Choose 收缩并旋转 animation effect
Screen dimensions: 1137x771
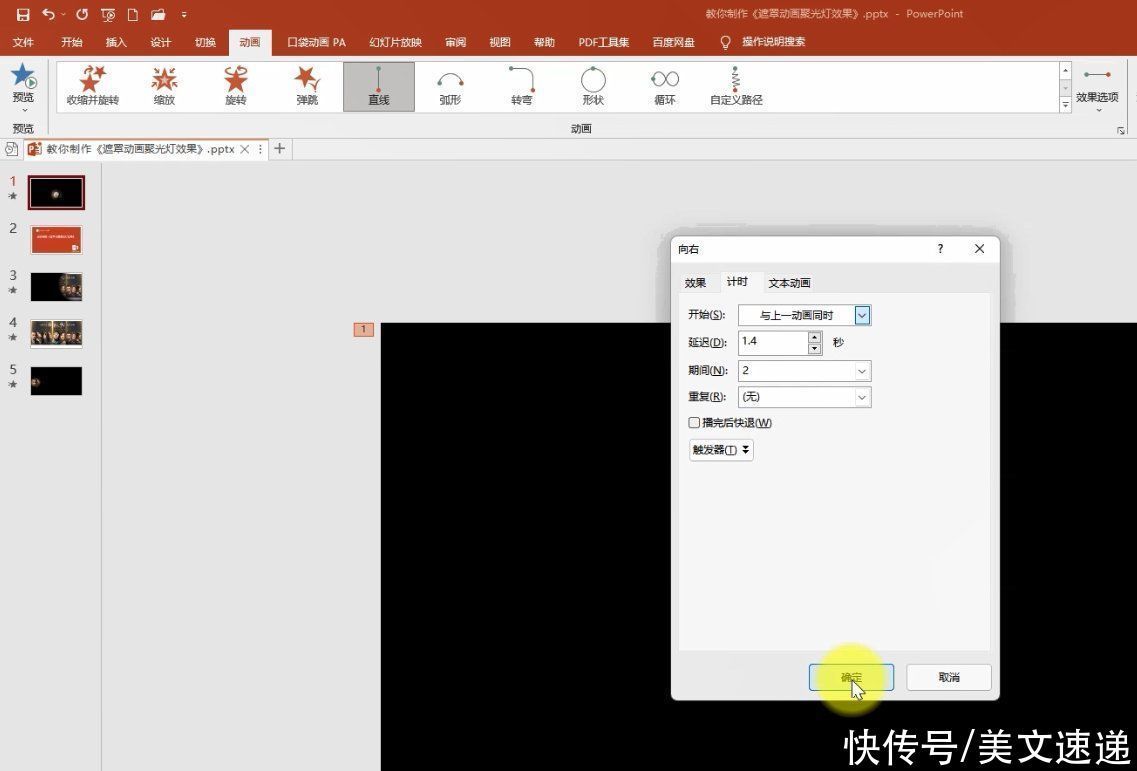pyautogui.click(x=92, y=85)
